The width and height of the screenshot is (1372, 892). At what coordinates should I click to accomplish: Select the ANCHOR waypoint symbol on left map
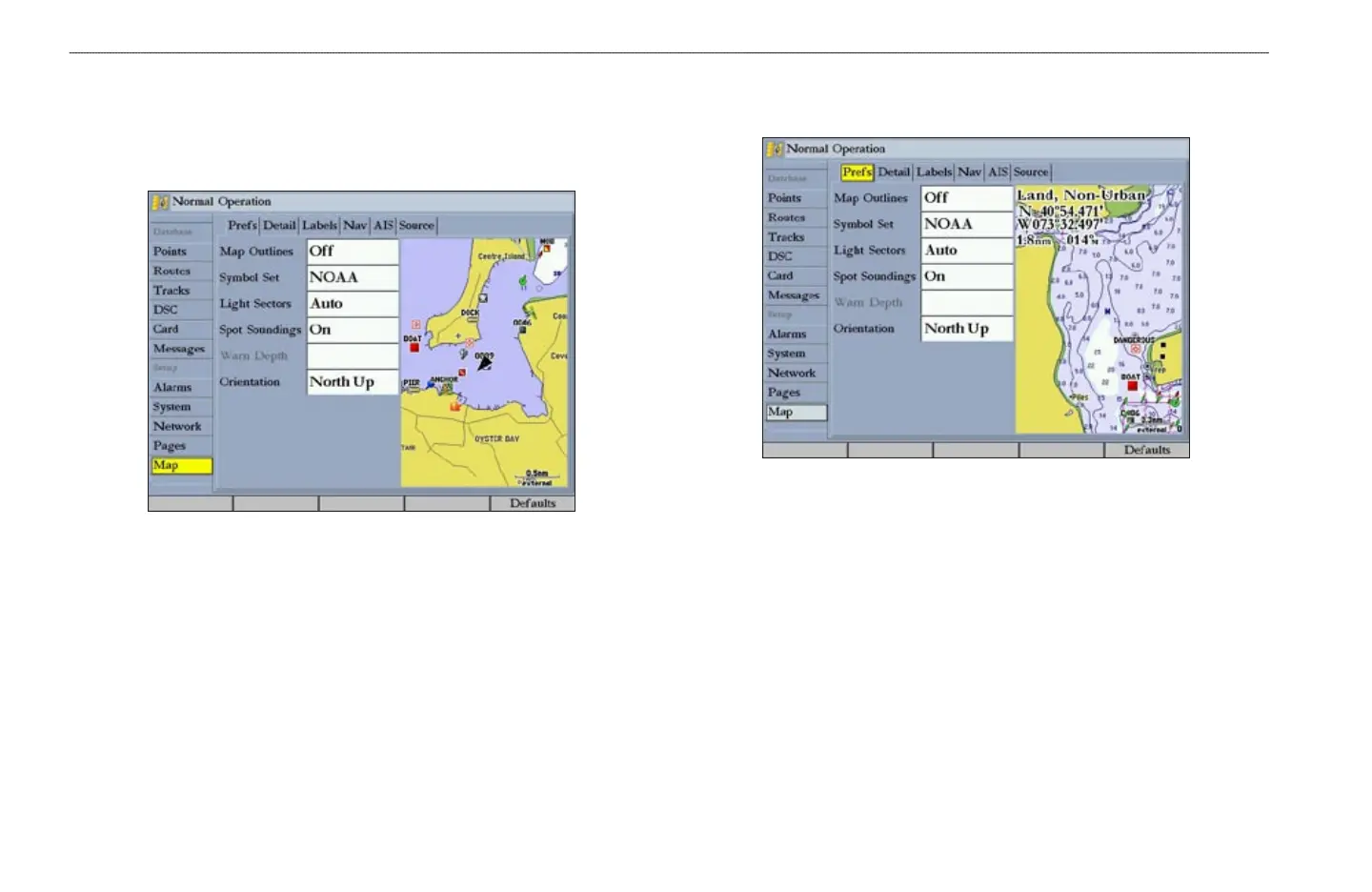point(447,389)
